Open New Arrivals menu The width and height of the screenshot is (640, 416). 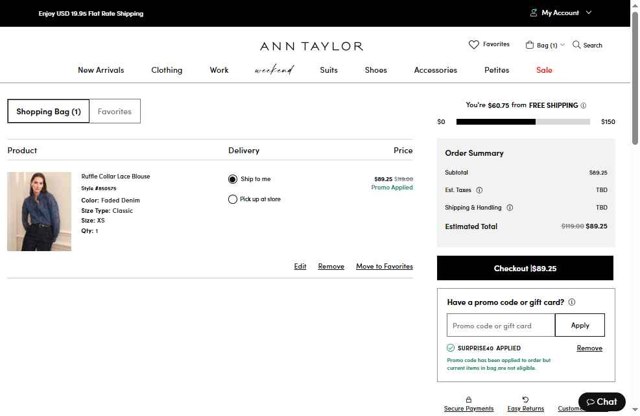click(101, 70)
